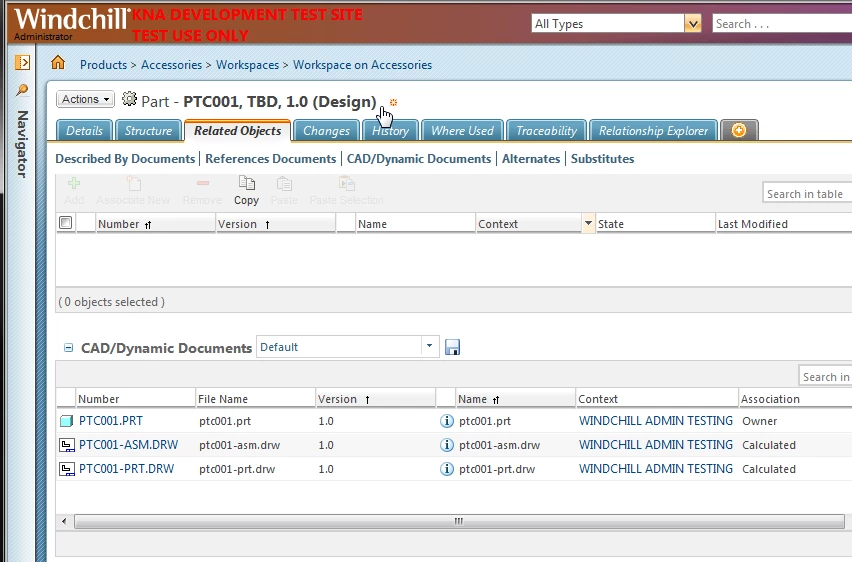Click the Home icon in breadcrumb
This screenshot has width=852, height=562.
tap(58, 63)
